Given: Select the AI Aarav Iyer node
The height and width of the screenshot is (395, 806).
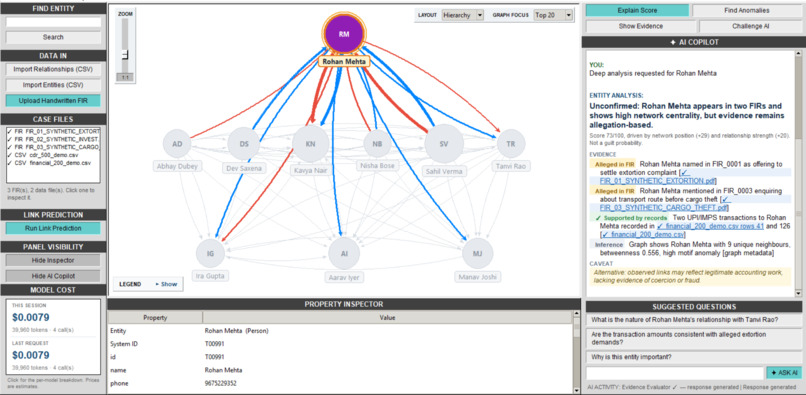Looking at the screenshot, I should click(x=344, y=254).
